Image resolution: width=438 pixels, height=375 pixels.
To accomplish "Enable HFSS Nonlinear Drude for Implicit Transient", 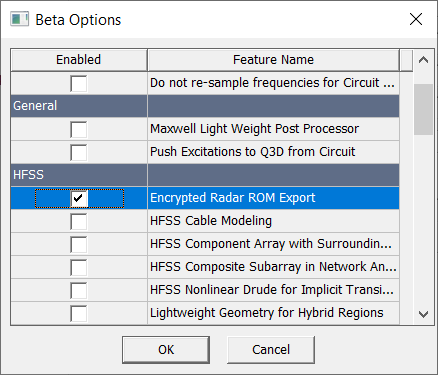I will pos(79,290).
